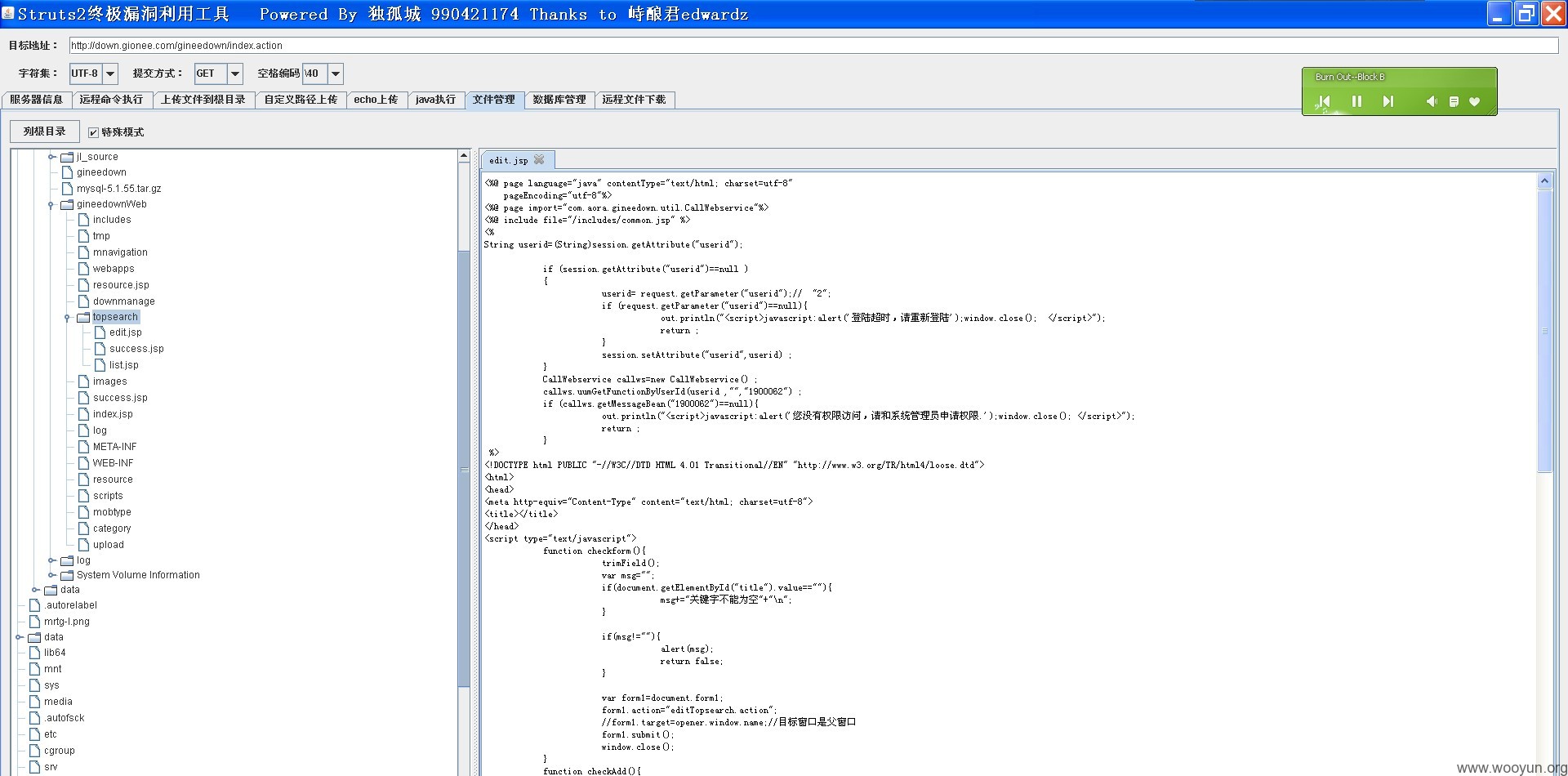Open the 字符集 UTF-8 dropdown
The width and height of the screenshot is (1568, 776).
(x=110, y=74)
